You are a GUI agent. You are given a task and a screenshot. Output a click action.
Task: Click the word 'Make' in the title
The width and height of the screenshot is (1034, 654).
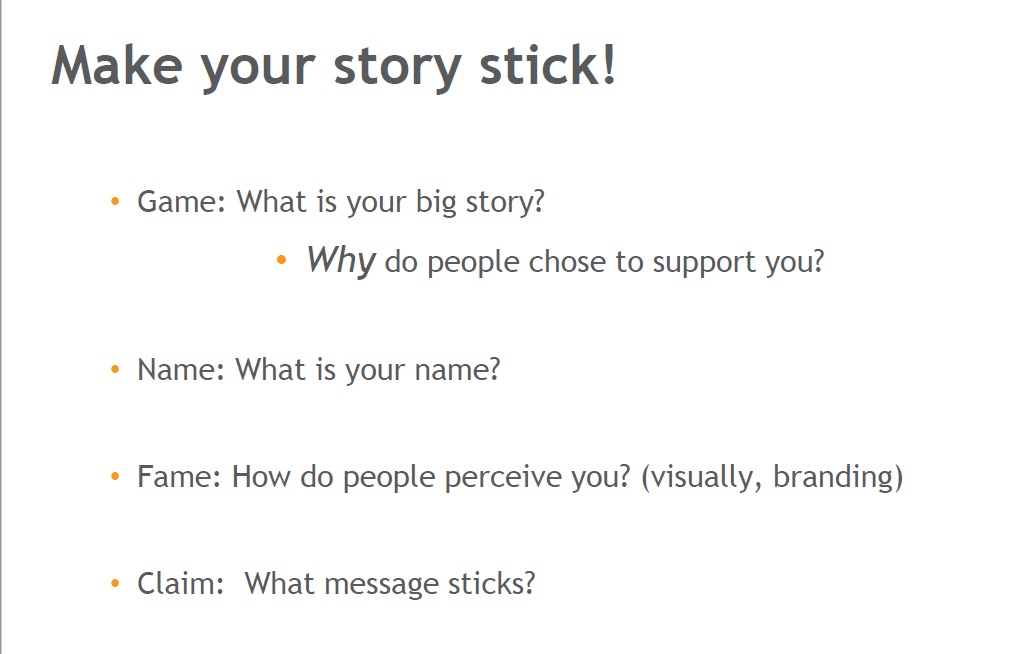117,65
